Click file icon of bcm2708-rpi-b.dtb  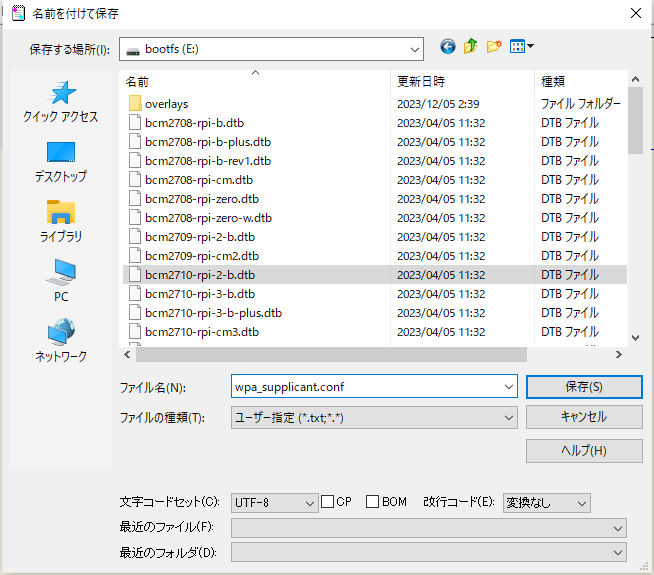[x=135, y=123]
